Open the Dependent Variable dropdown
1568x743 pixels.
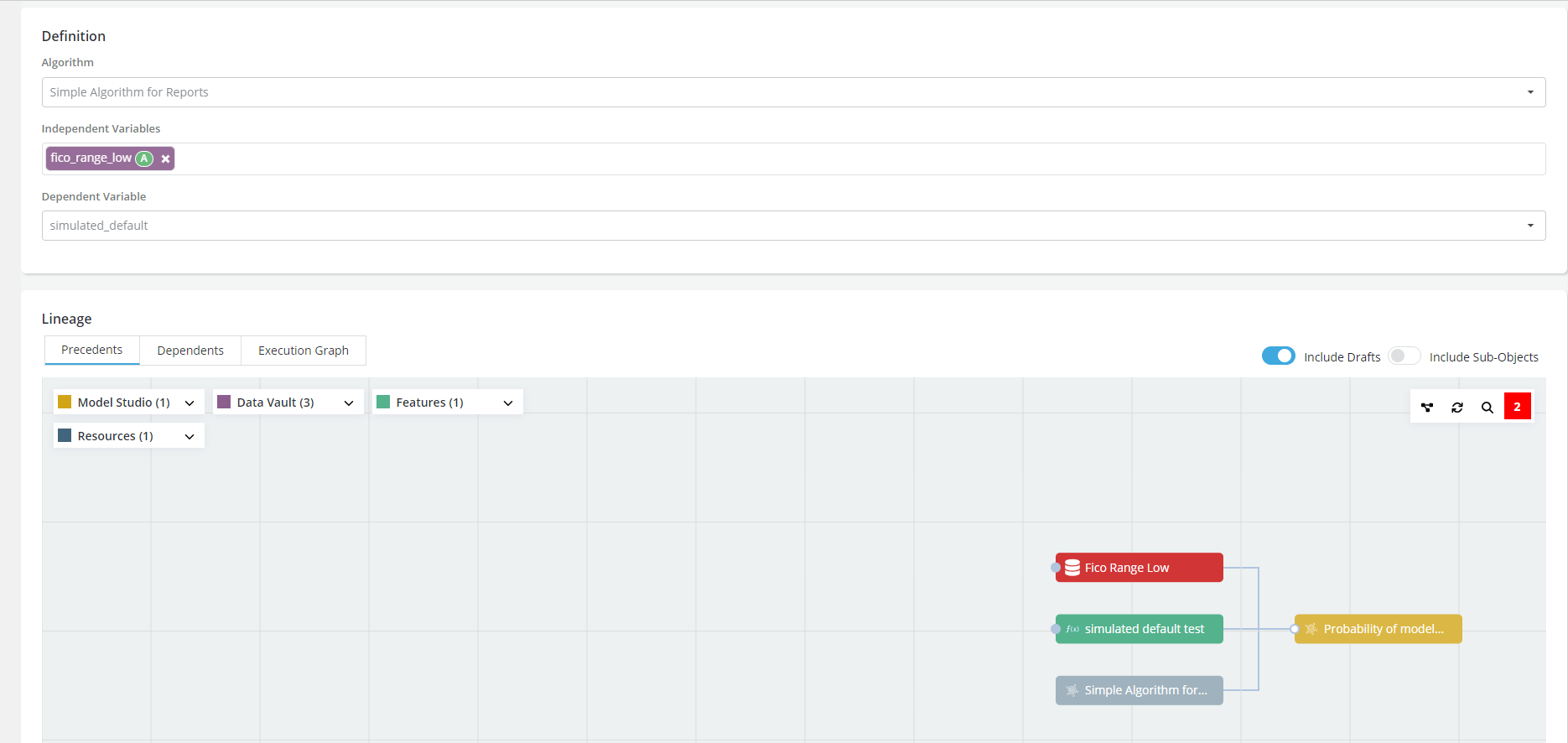point(1530,226)
